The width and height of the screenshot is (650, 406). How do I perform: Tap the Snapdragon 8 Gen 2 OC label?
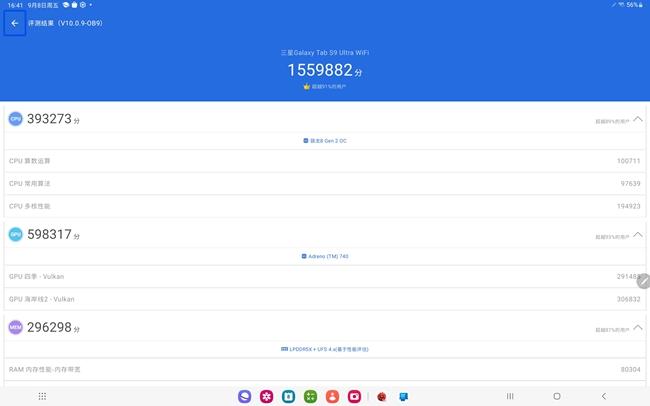[x=328, y=141]
